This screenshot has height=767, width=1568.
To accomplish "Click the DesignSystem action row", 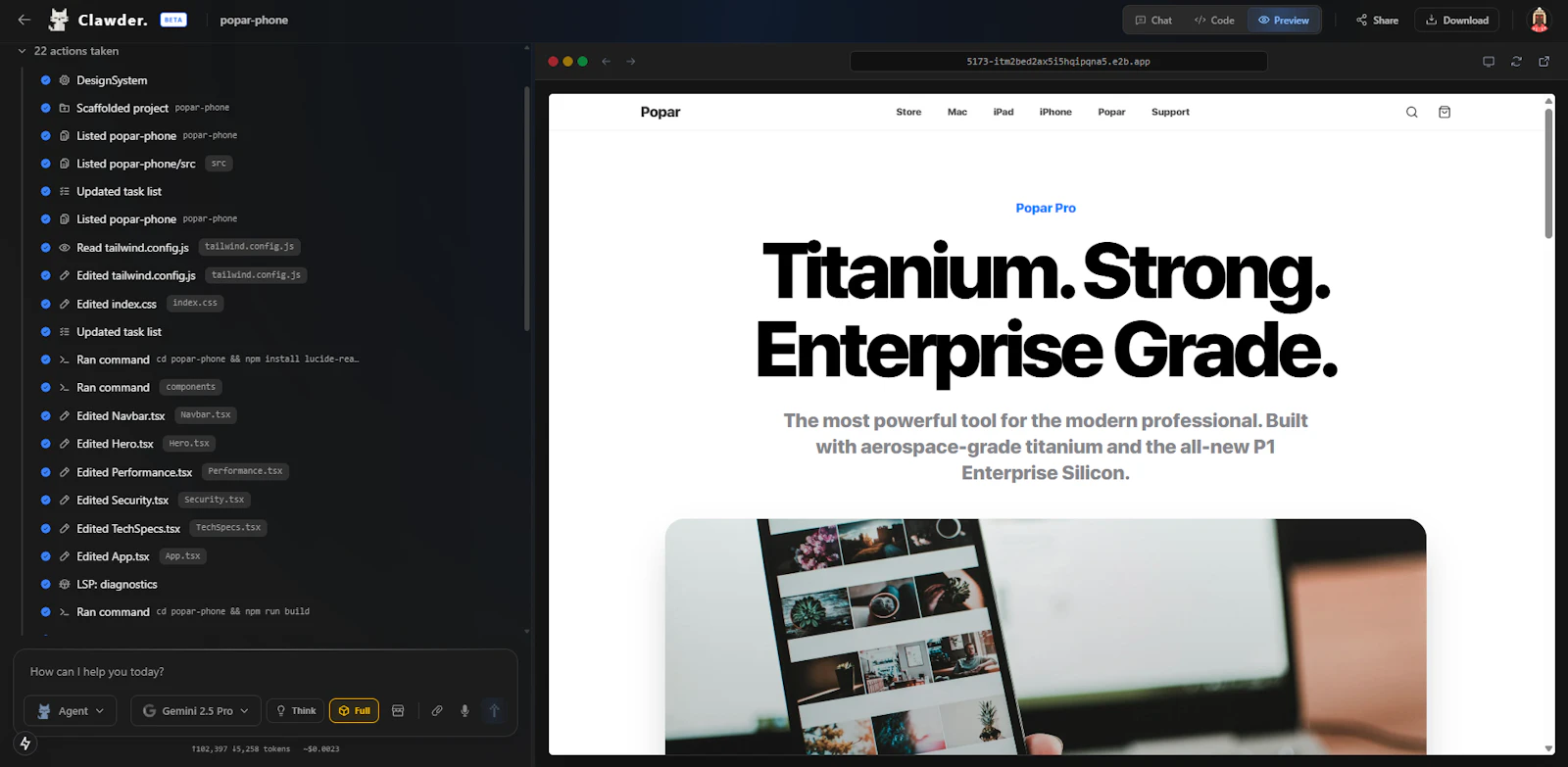I will coord(94,80).
